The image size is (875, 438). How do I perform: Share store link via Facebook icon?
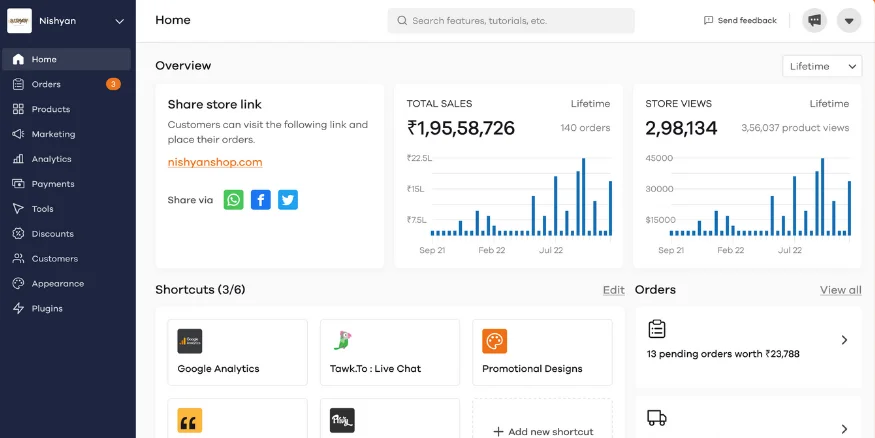(261, 200)
